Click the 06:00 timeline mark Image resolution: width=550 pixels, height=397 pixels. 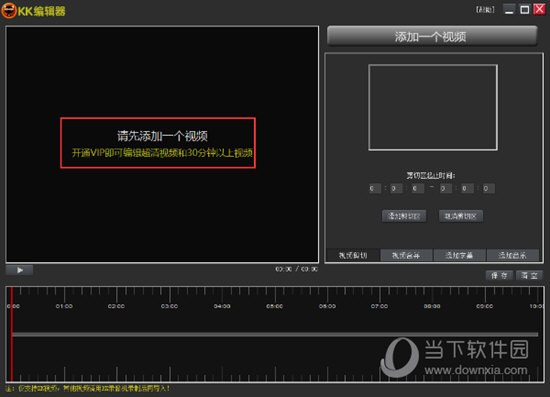(327, 306)
